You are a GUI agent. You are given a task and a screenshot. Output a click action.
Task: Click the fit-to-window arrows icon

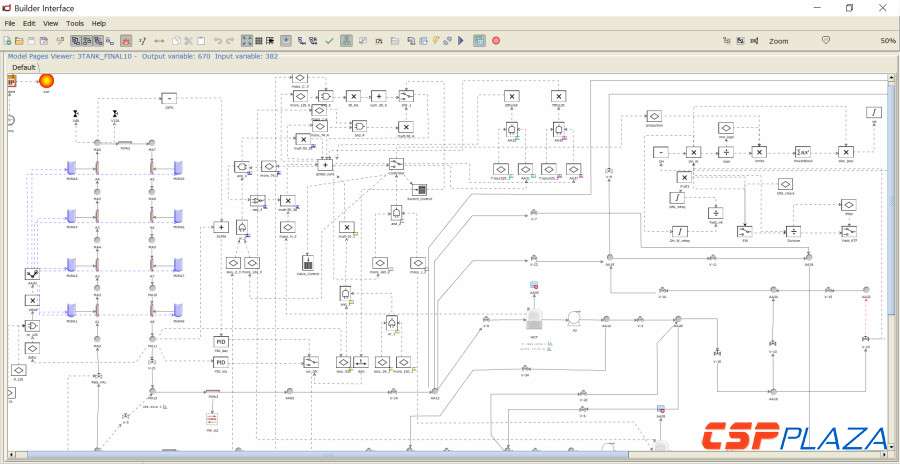247,41
